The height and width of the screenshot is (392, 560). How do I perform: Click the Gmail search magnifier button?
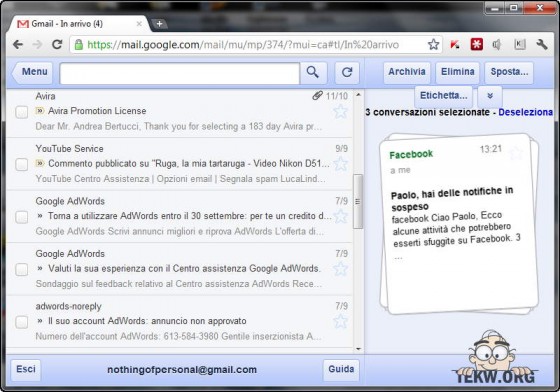(x=313, y=73)
